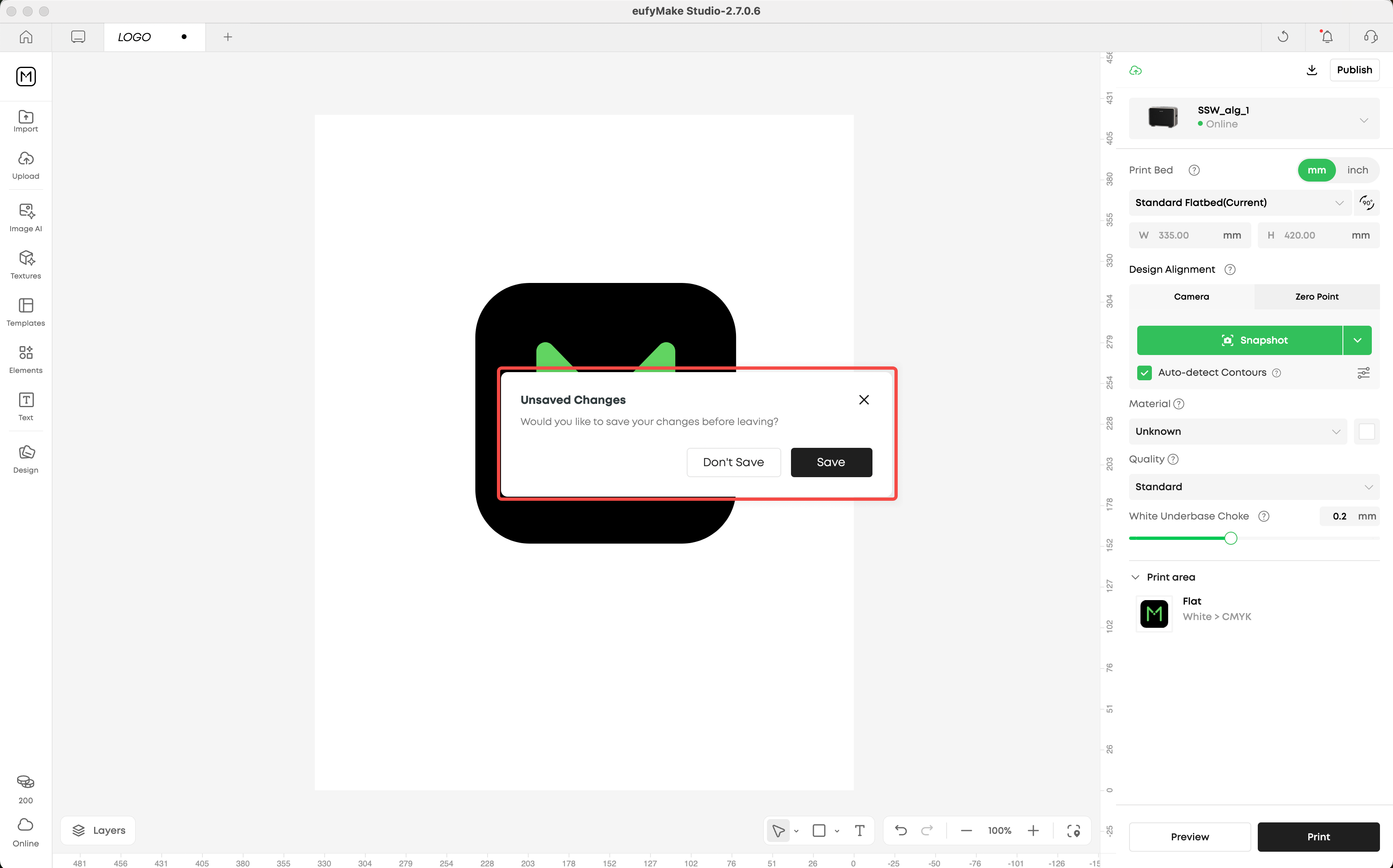
Task: Select the pointer selection tool
Action: (x=778, y=831)
